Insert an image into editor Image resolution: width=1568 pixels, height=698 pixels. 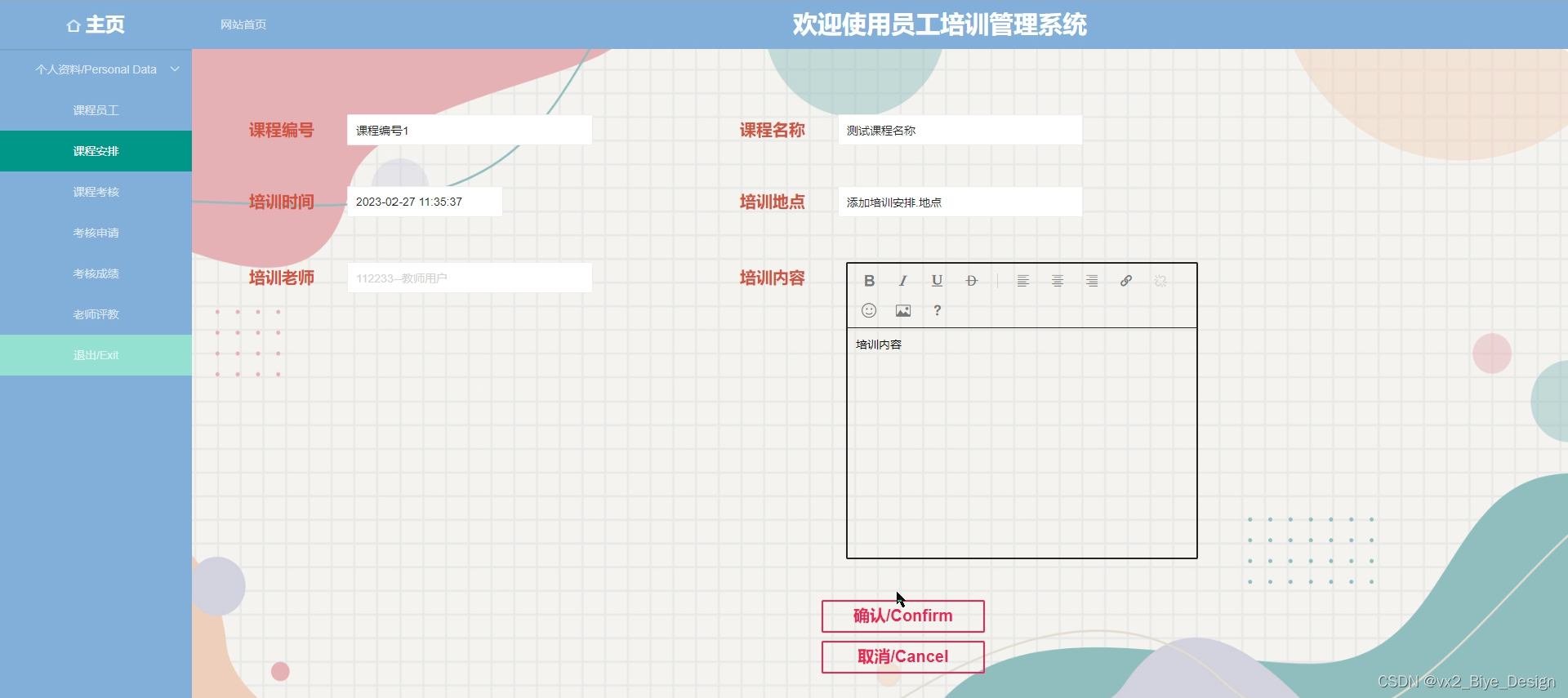tap(903, 310)
